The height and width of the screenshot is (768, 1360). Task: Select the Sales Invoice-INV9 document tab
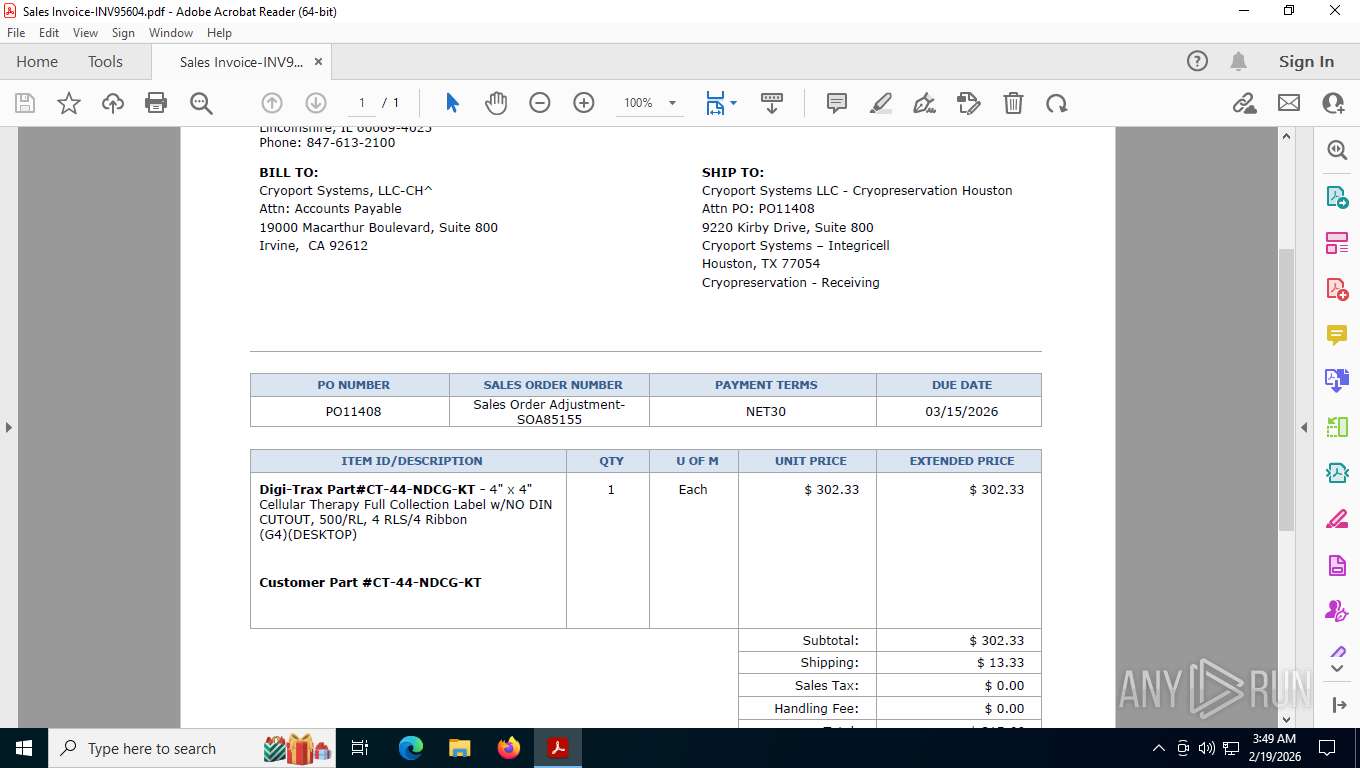pos(241,62)
